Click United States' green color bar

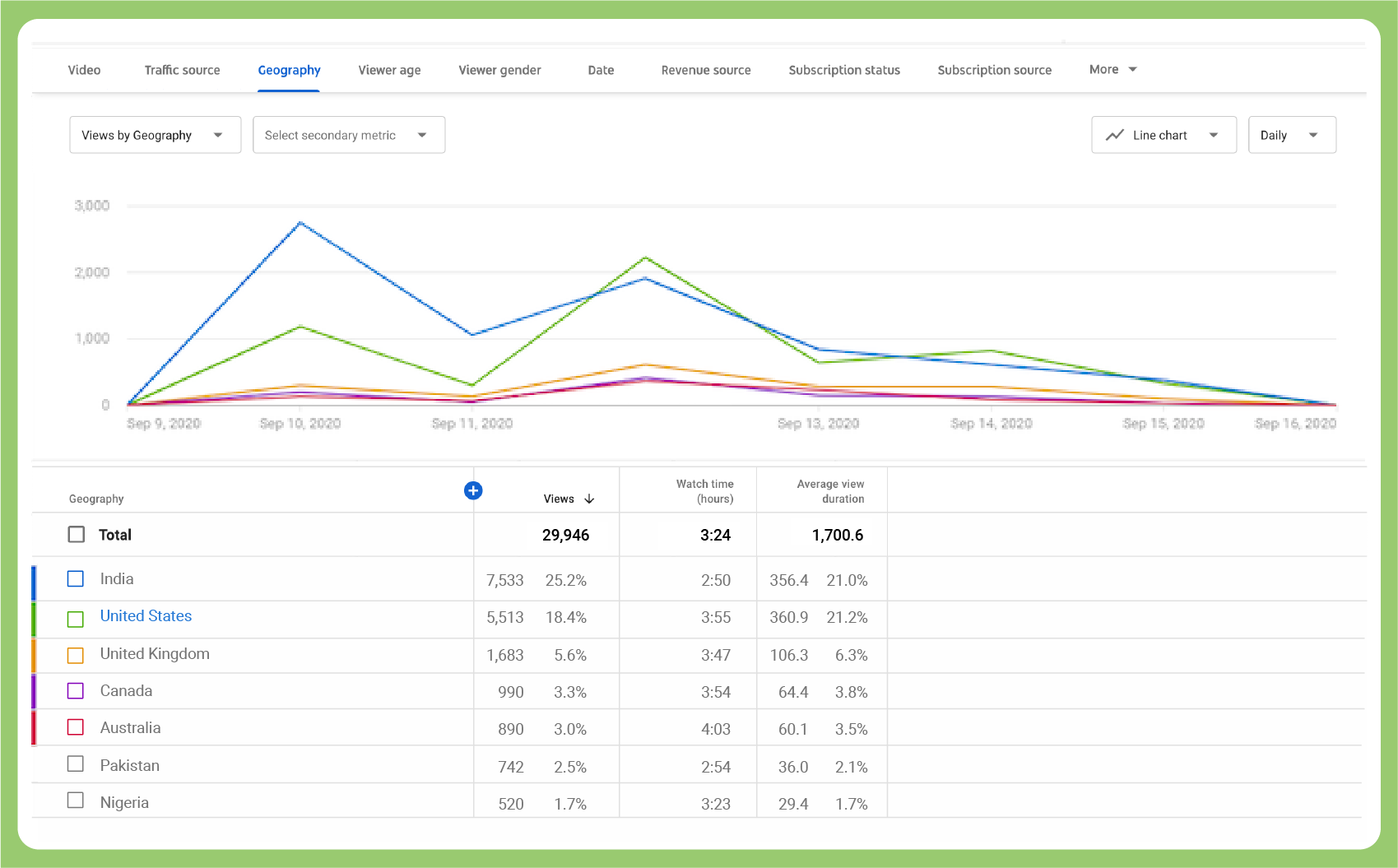click(34, 620)
